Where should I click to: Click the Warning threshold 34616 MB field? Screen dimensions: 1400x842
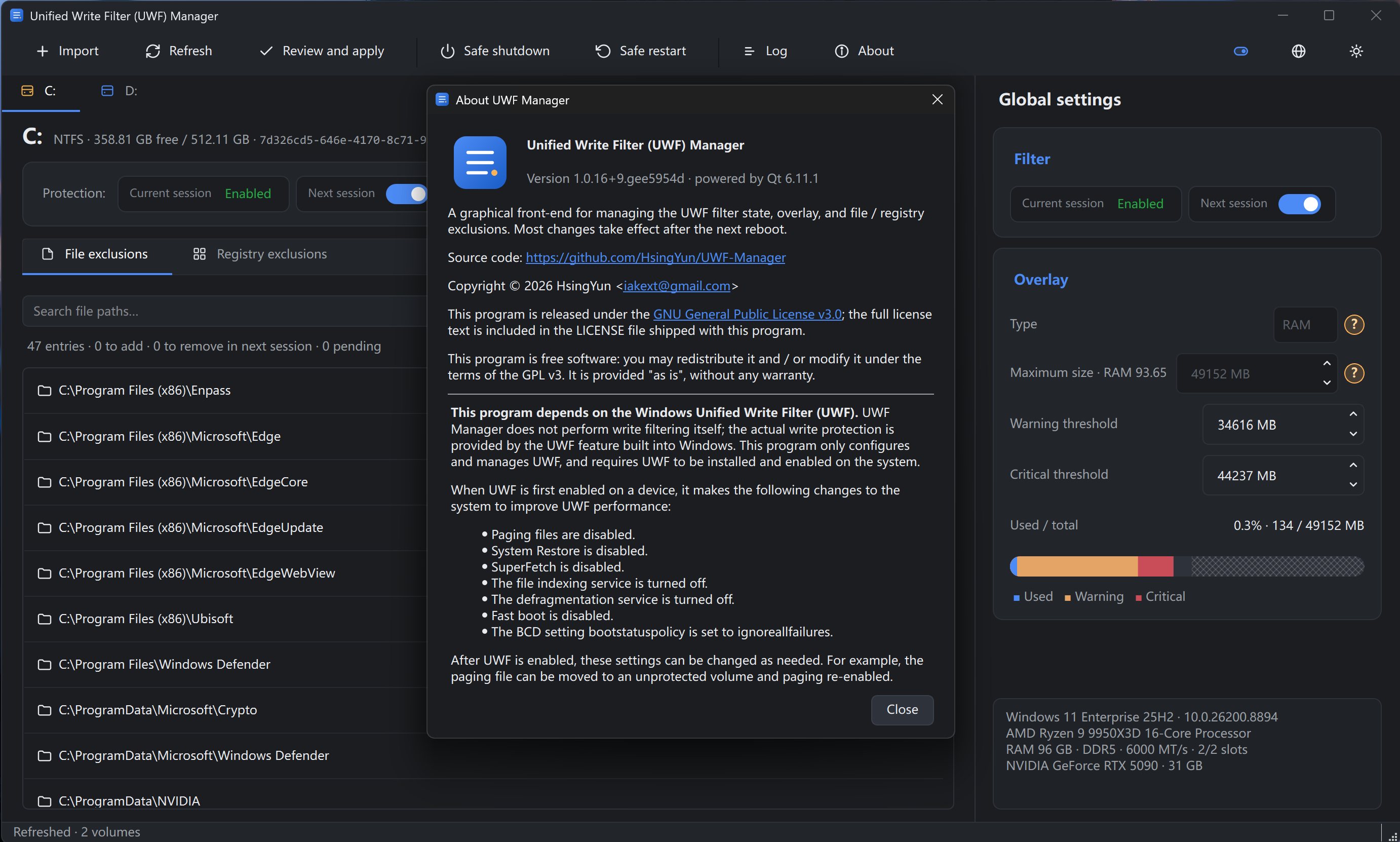1283,425
